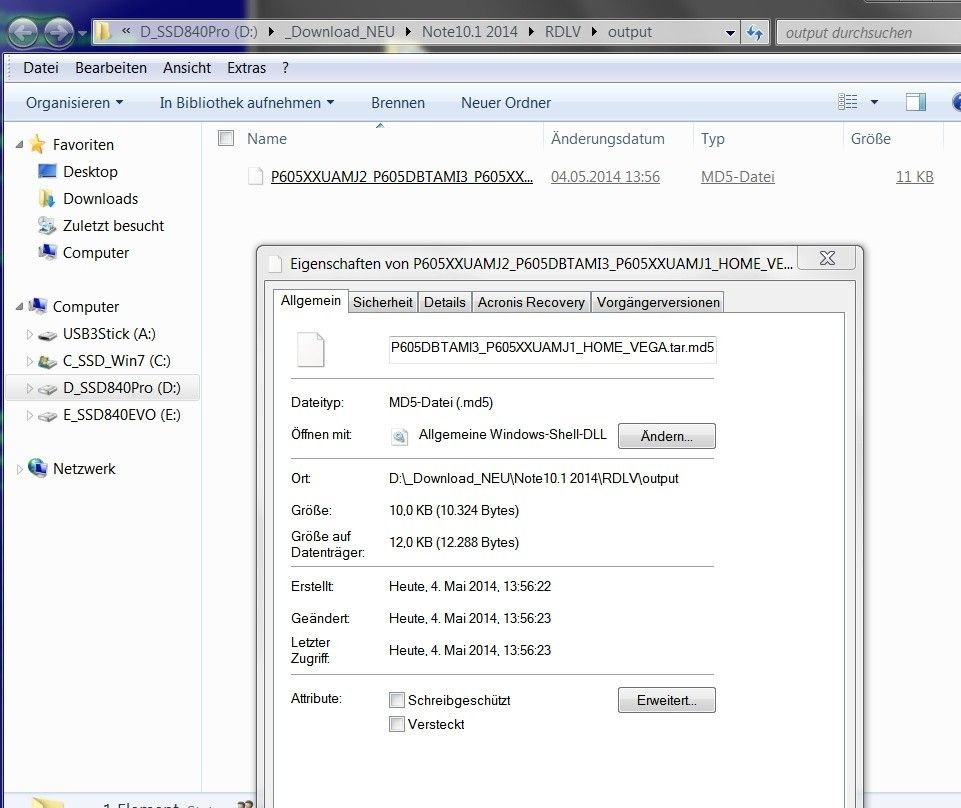Click the _Download_NEU breadcrumb segment
Image resolution: width=961 pixels, height=808 pixels.
pos(340,32)
